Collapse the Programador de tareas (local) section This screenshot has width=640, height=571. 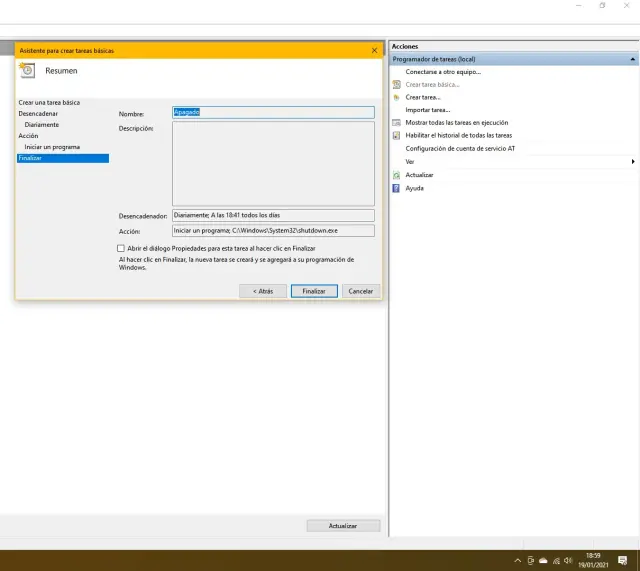[x=632, y=59]
